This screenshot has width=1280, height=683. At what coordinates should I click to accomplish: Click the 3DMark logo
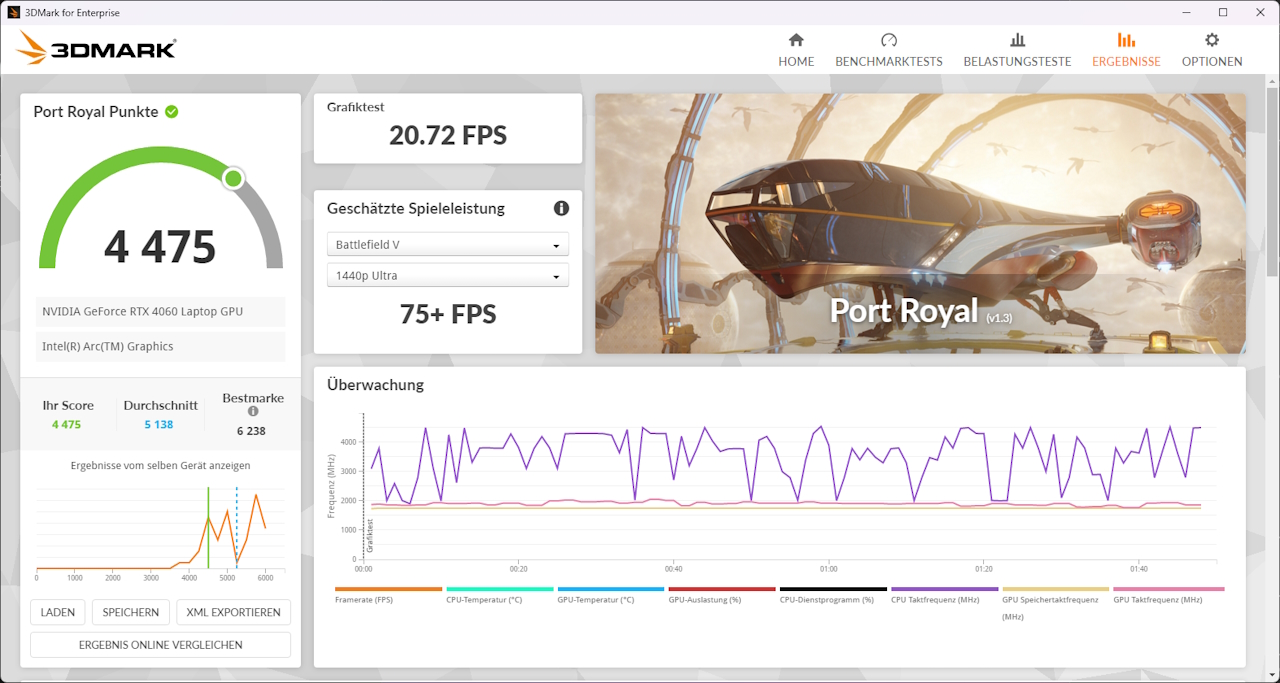(97, 48)
